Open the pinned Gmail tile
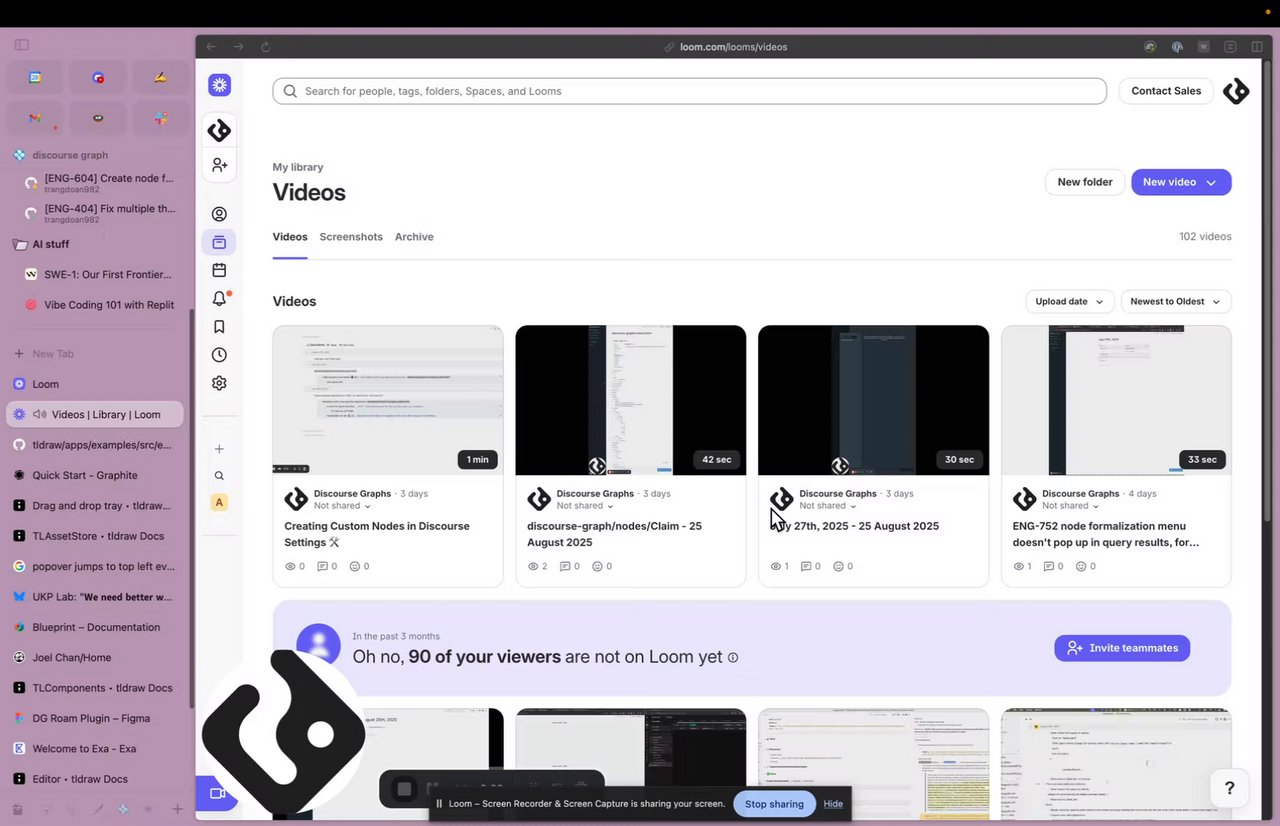The width and height of the screenshot is (1280, 826). coord(35,118)
